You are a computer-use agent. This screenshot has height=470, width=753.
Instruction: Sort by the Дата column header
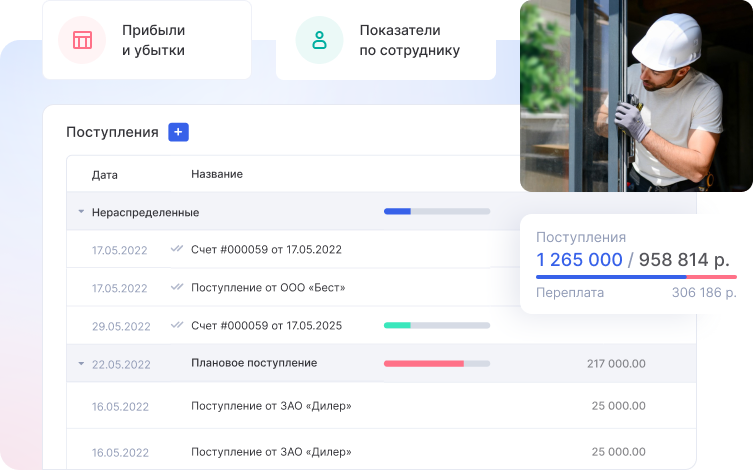(x=105, y=174)
